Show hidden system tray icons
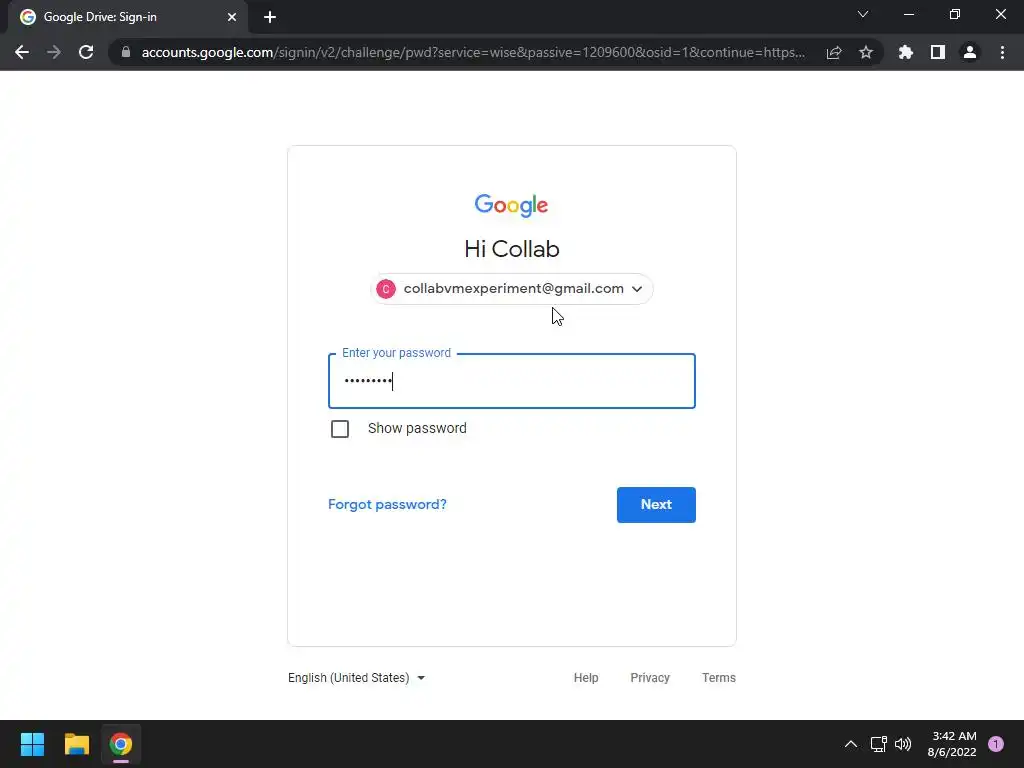Screen dimensions: 1024x768 [x=850, y=744]
